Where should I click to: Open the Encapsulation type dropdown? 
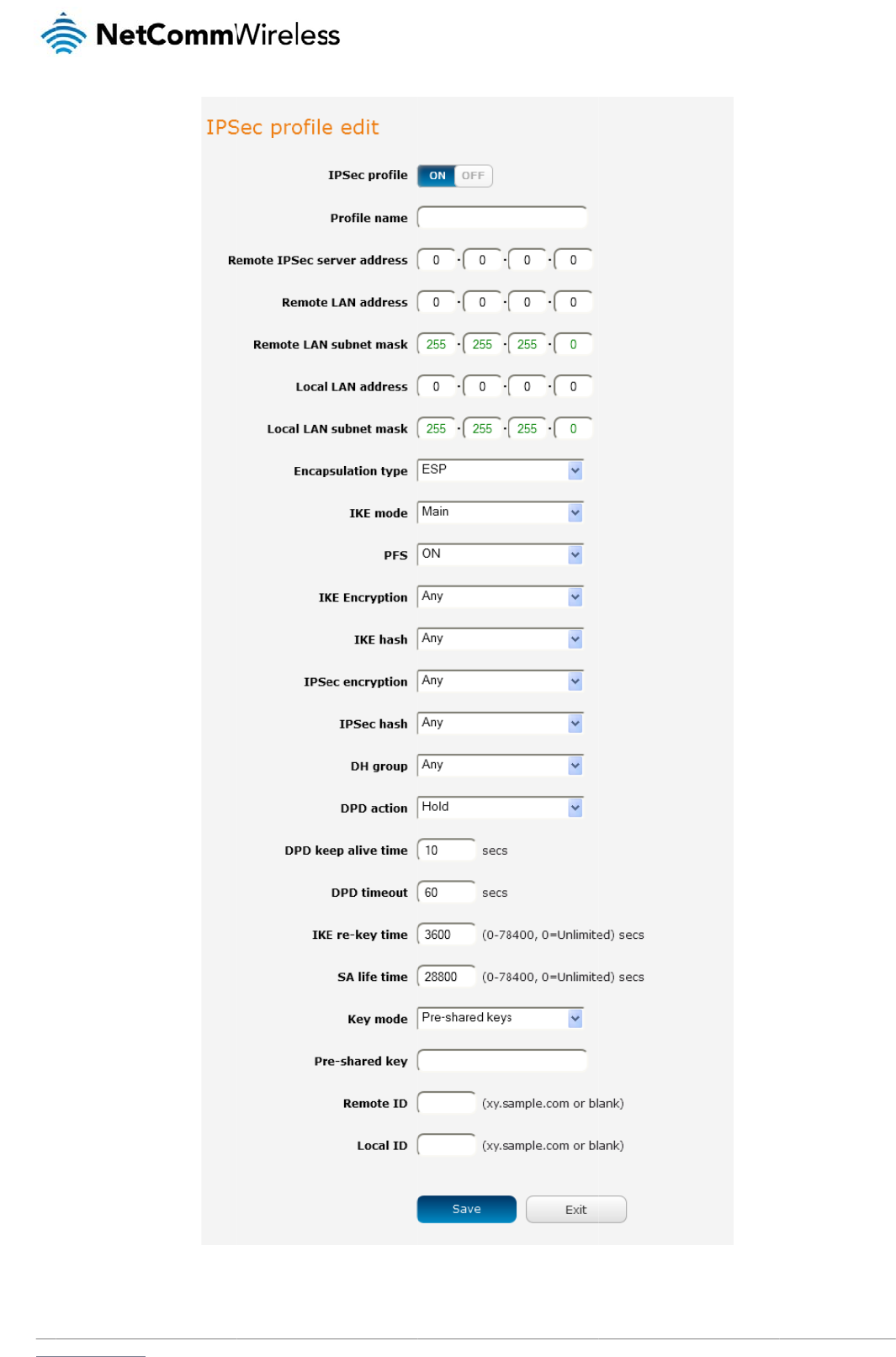coord(500,470)
